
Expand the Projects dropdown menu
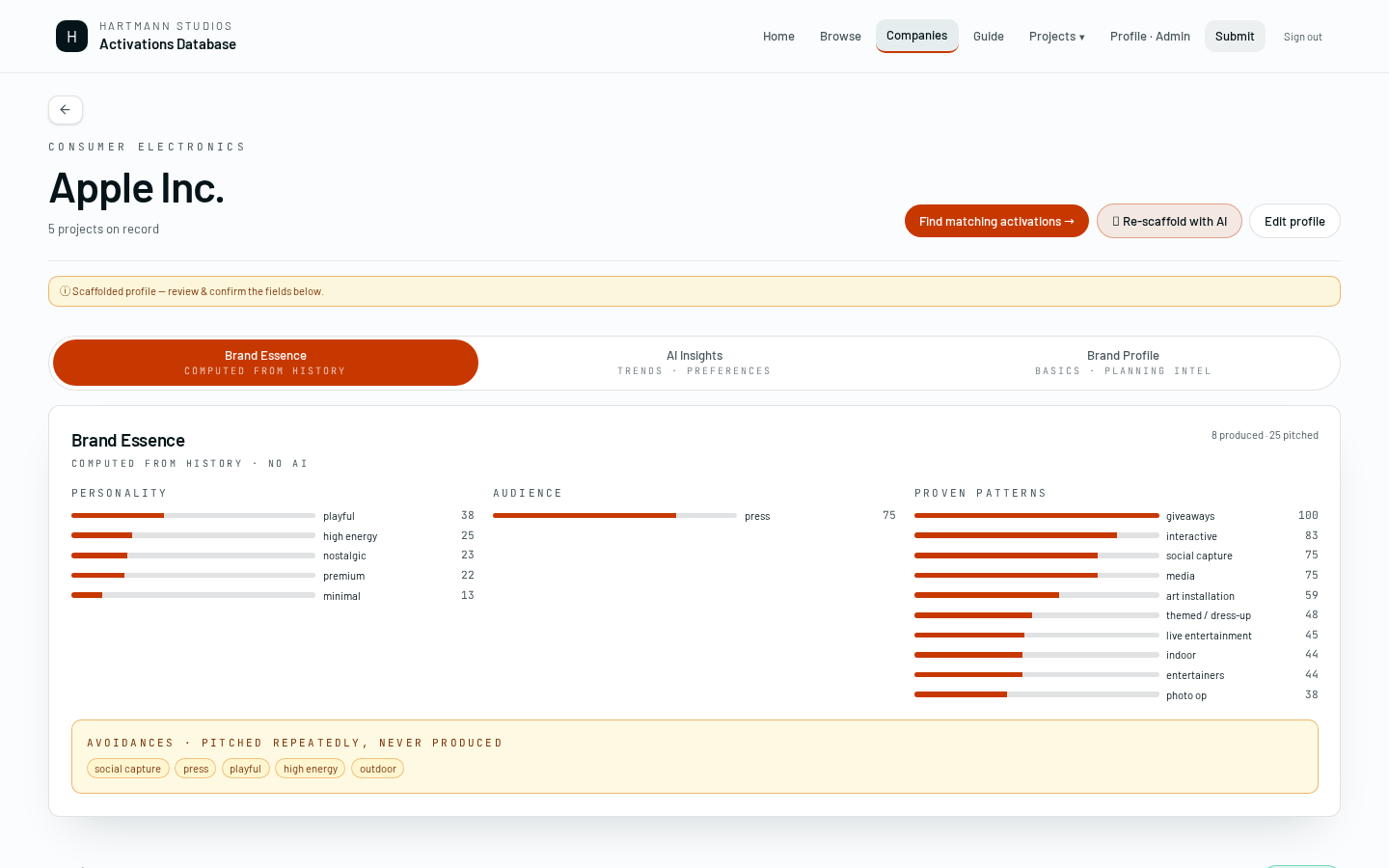click(x=1057, y=37)
